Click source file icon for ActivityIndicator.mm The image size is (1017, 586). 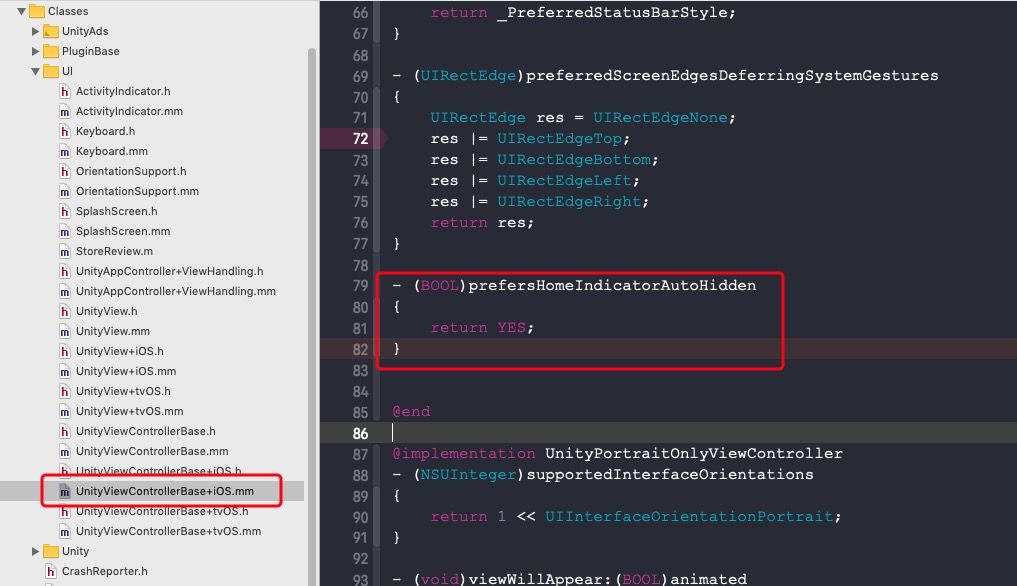[65, 112]
